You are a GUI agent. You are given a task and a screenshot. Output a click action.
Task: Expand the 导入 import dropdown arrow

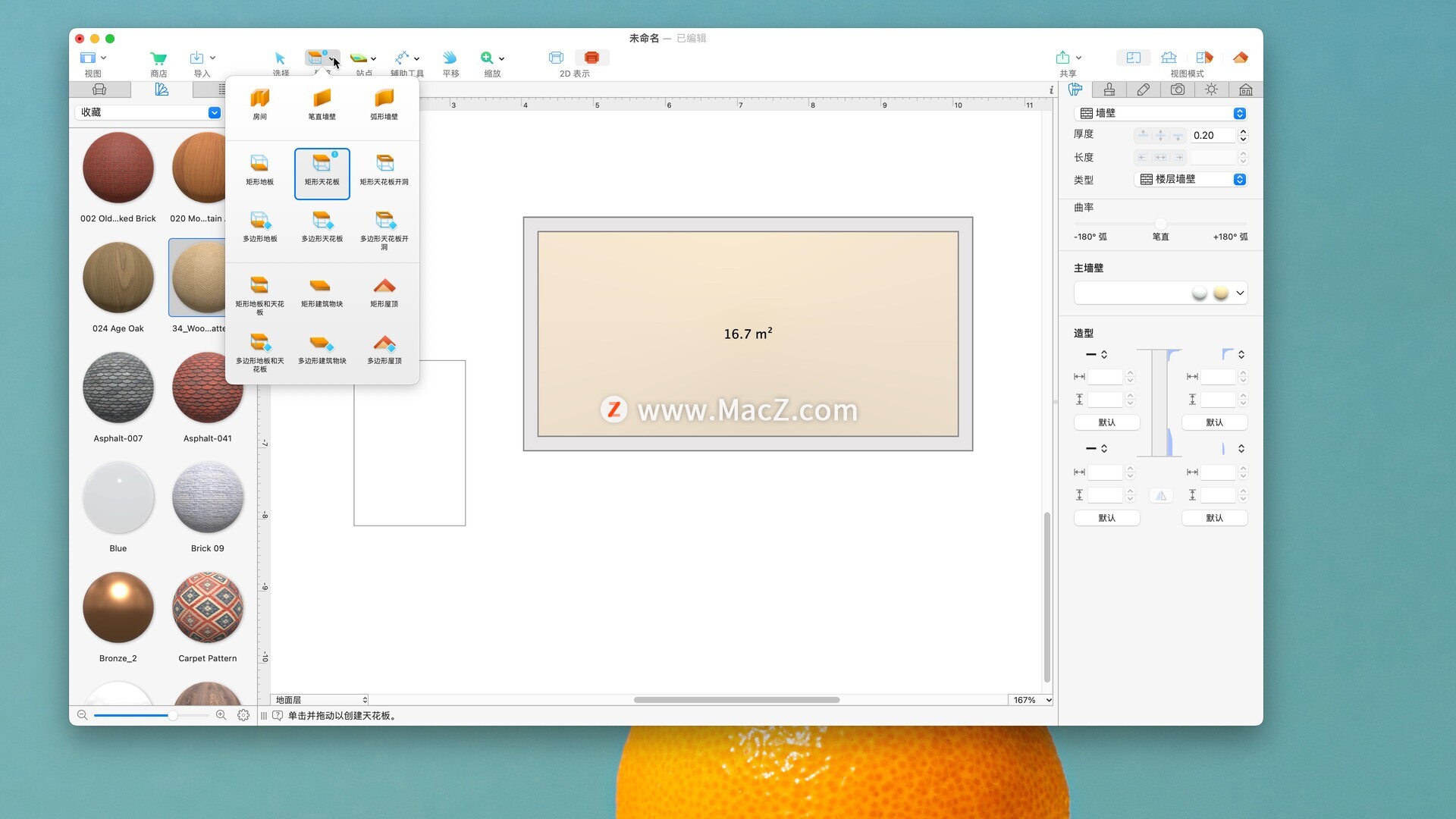coord(212,58)
